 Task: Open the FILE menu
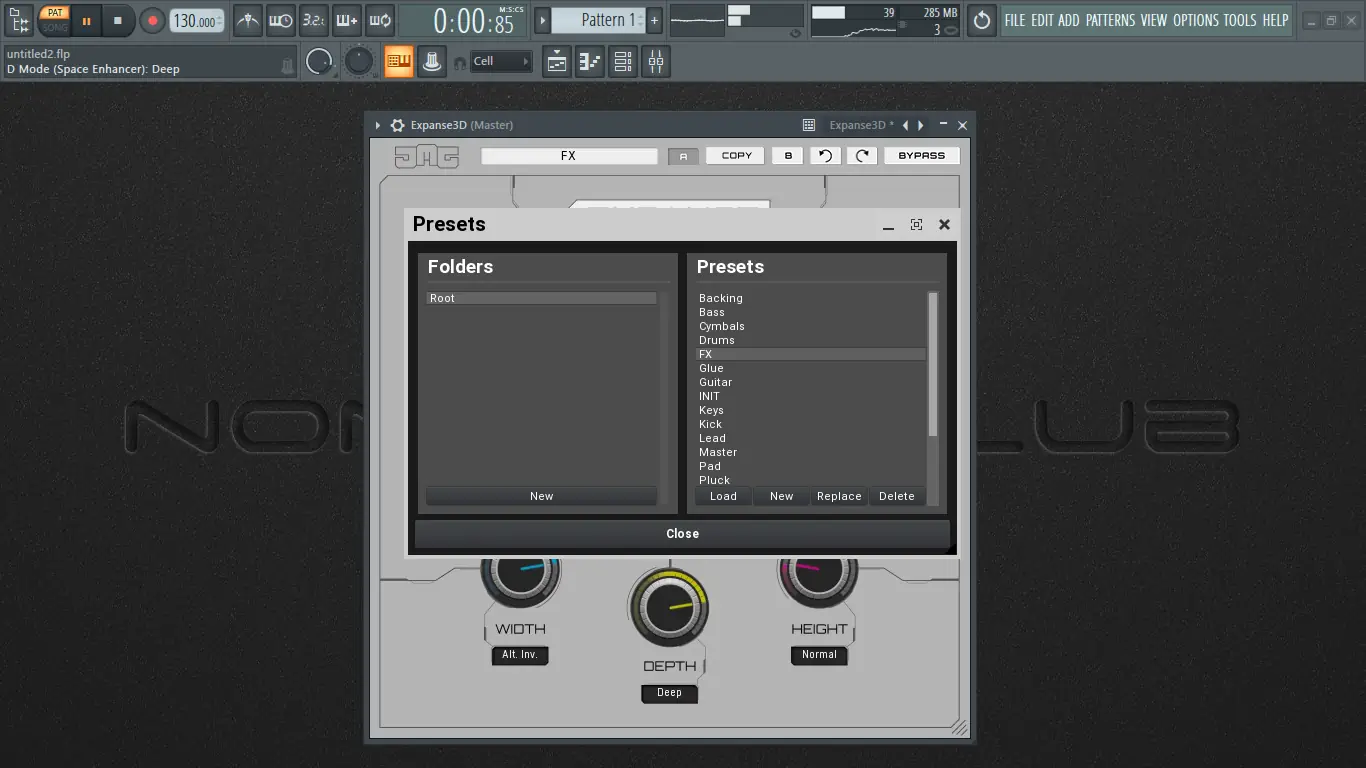1015,20
